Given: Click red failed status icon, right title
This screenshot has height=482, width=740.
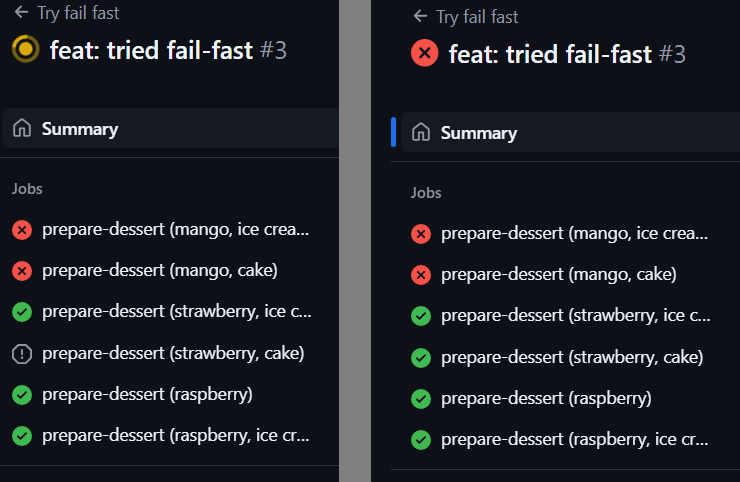Looking at the screenshot, I should pyautogui.click(x=425, y=53).
